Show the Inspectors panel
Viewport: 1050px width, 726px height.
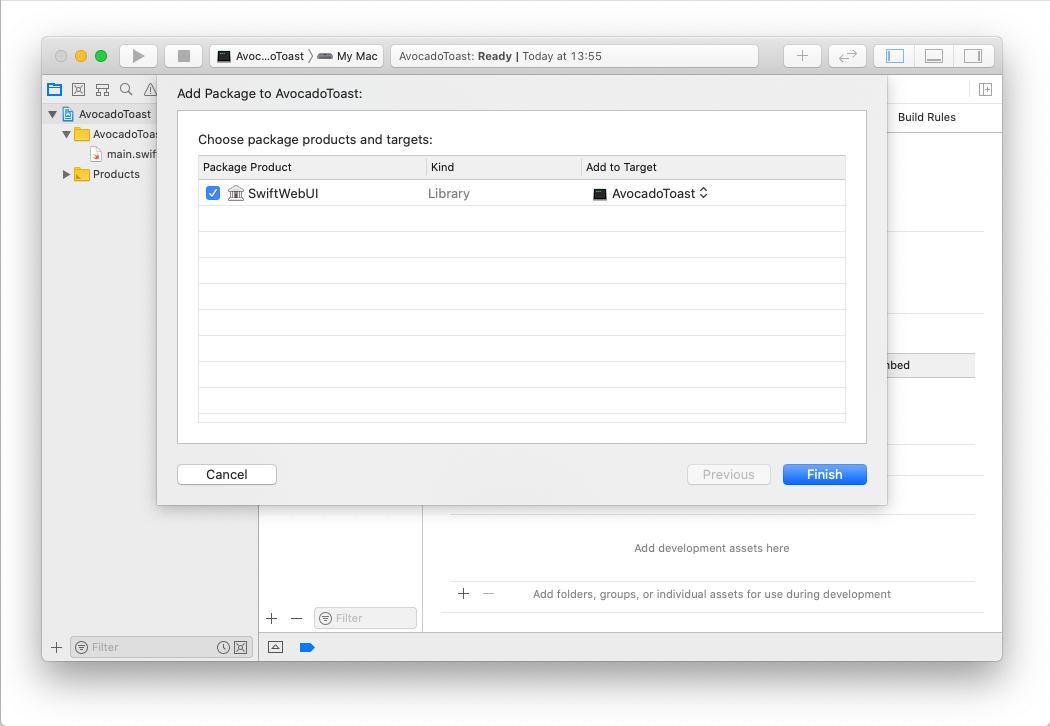pyautogui.click(x=973, y=56)
